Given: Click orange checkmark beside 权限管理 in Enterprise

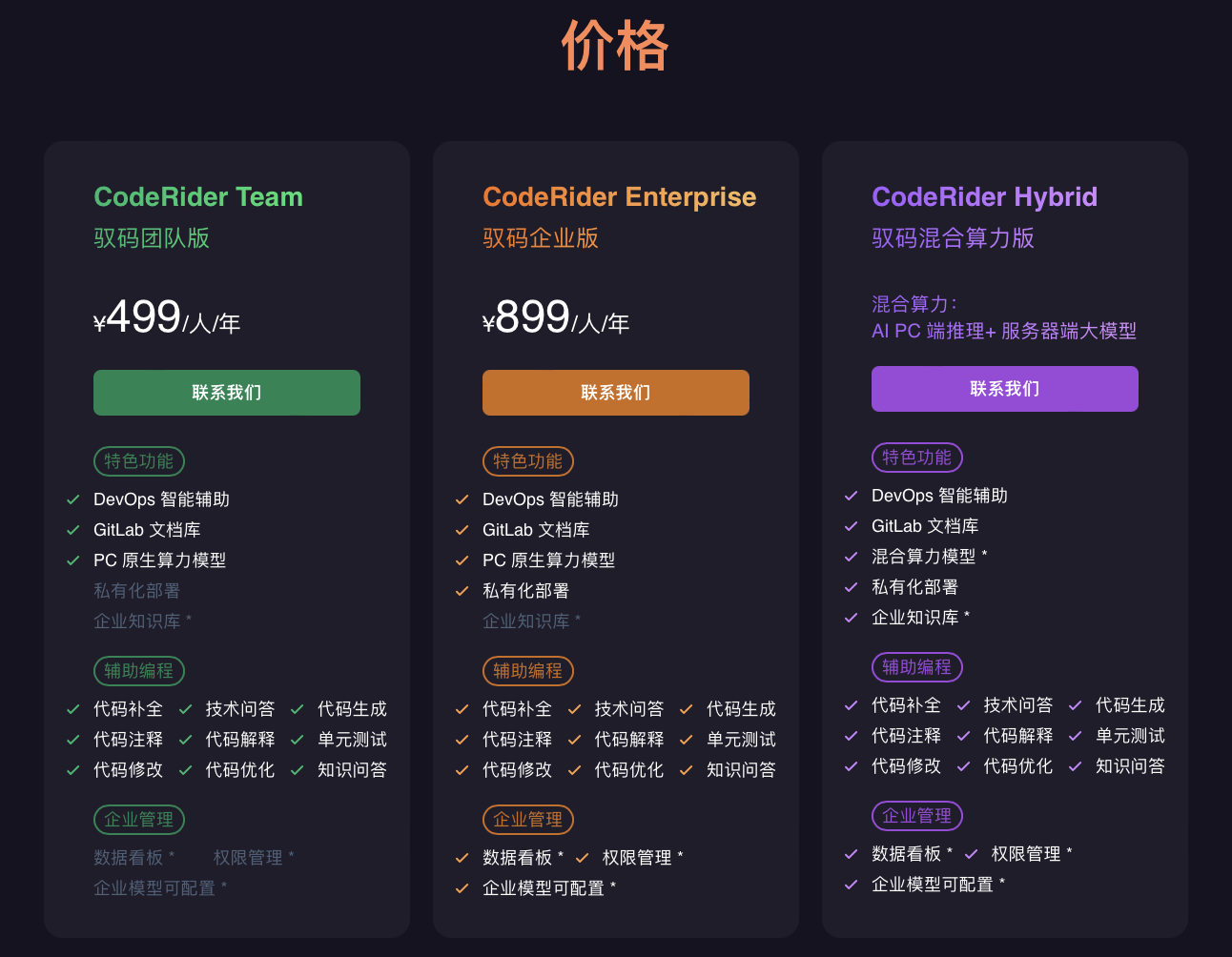Looking at the screenshot, I should coord(582,858).
